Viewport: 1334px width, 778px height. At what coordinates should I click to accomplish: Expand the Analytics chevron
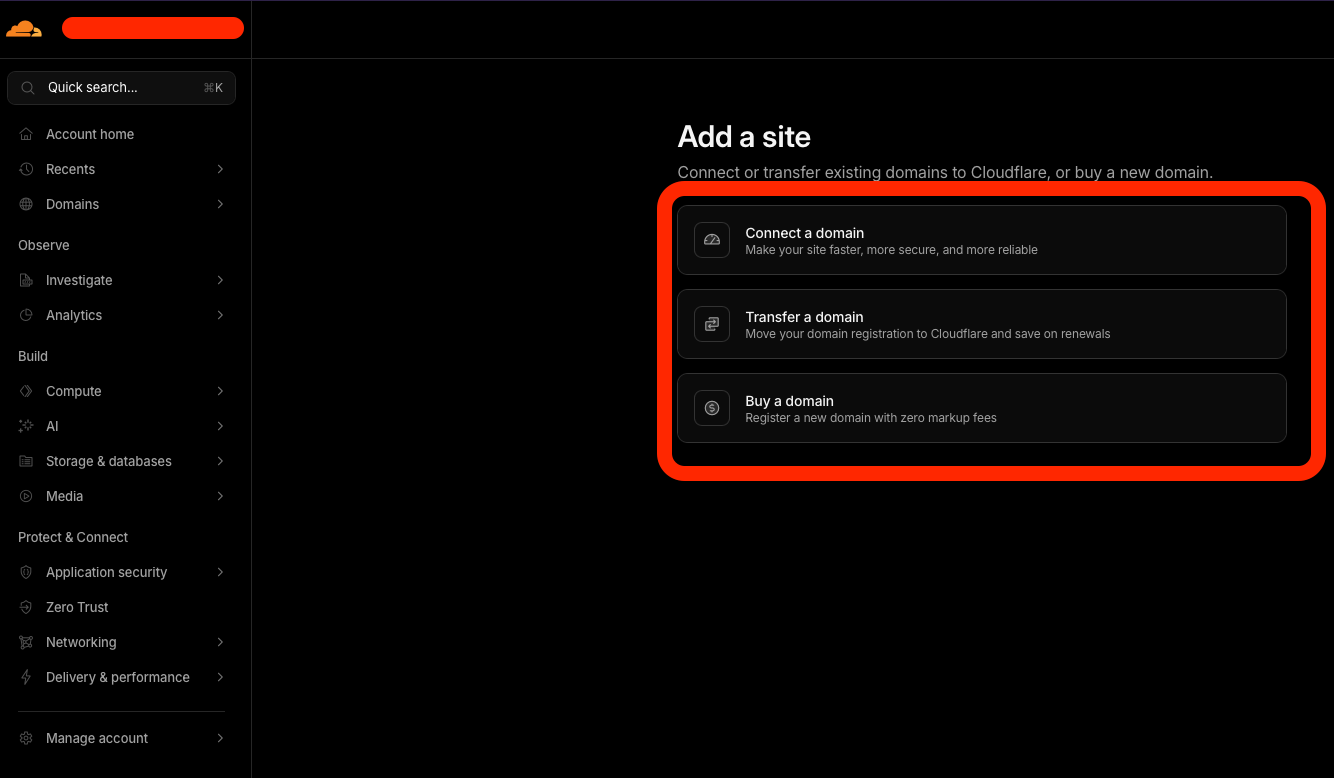tap(220, 315)
